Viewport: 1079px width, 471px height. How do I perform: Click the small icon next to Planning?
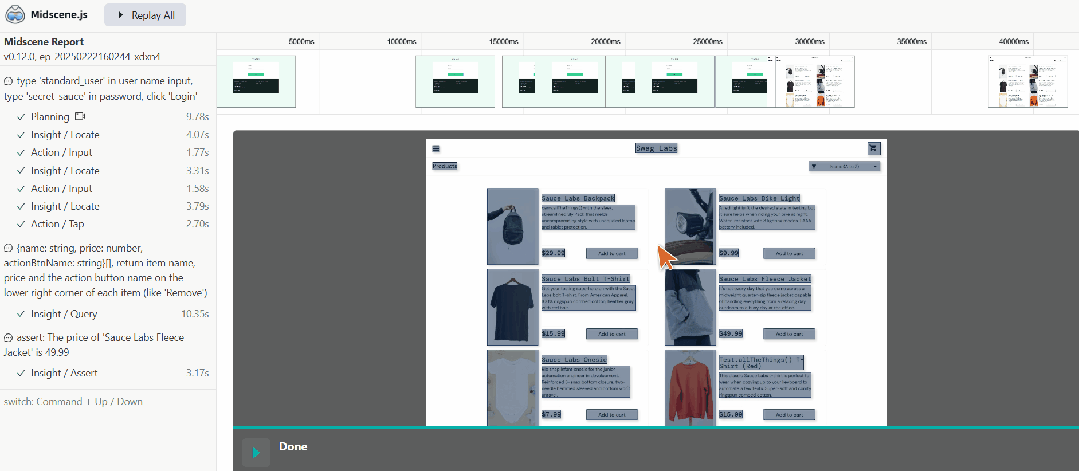(x=79, y=116)
